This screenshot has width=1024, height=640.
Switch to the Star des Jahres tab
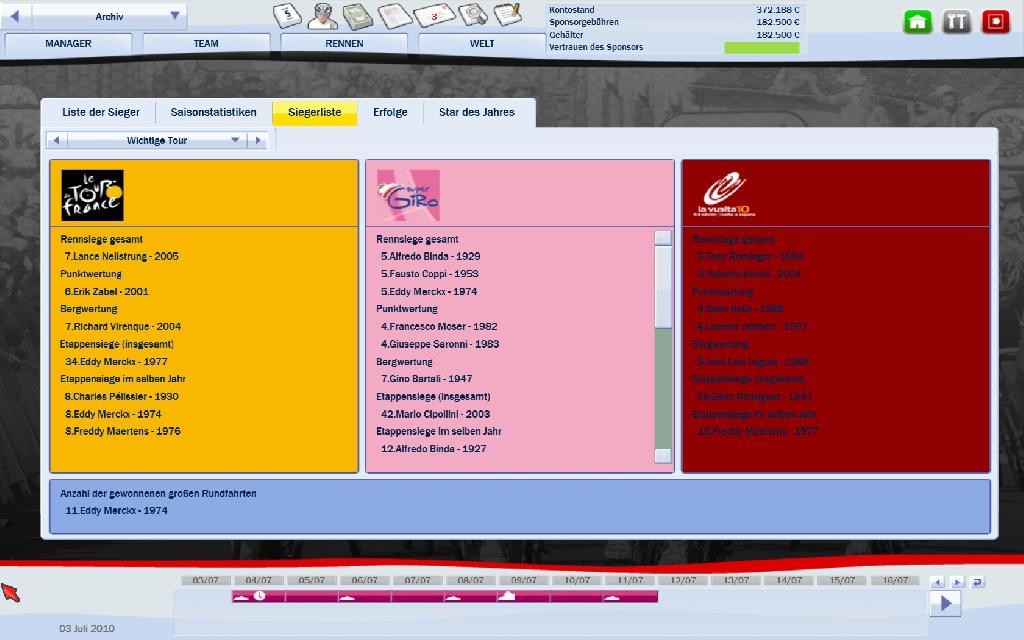tap(476, 113)
